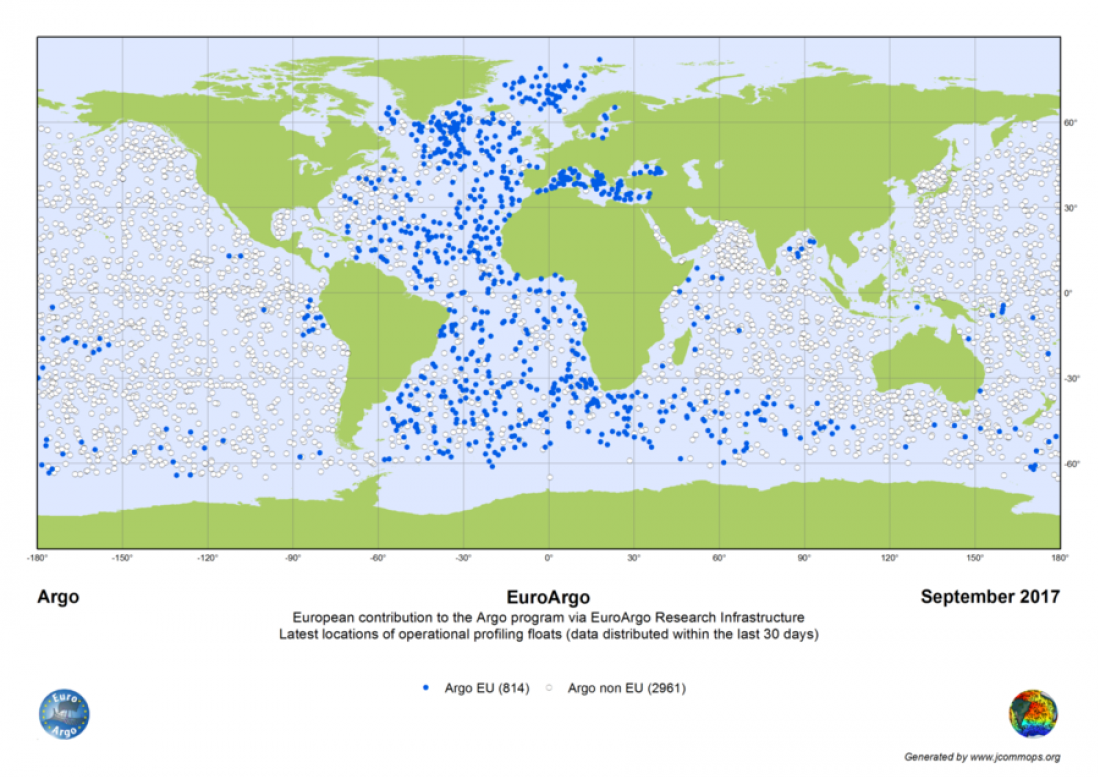
Task: Click the 30° longitude axis label
Action: tap(633, 558)
